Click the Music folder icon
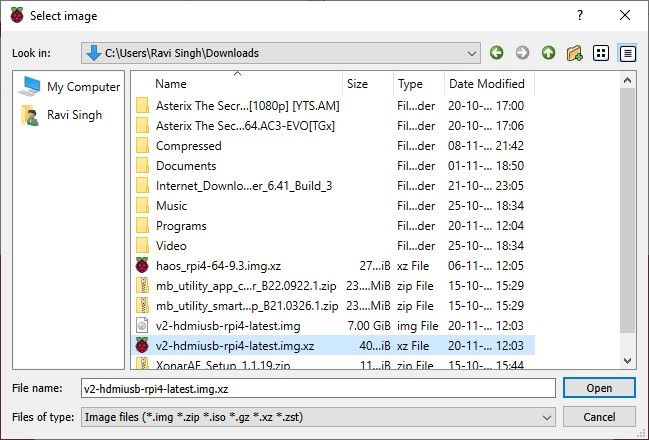The height and width of the screenshot is (440, 649). (142, 206)
